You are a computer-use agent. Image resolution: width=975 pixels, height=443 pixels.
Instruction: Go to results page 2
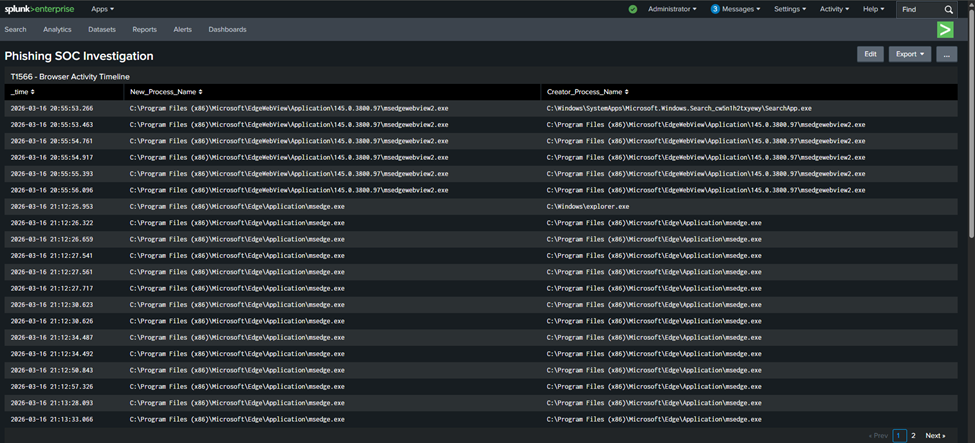[913, 436]
